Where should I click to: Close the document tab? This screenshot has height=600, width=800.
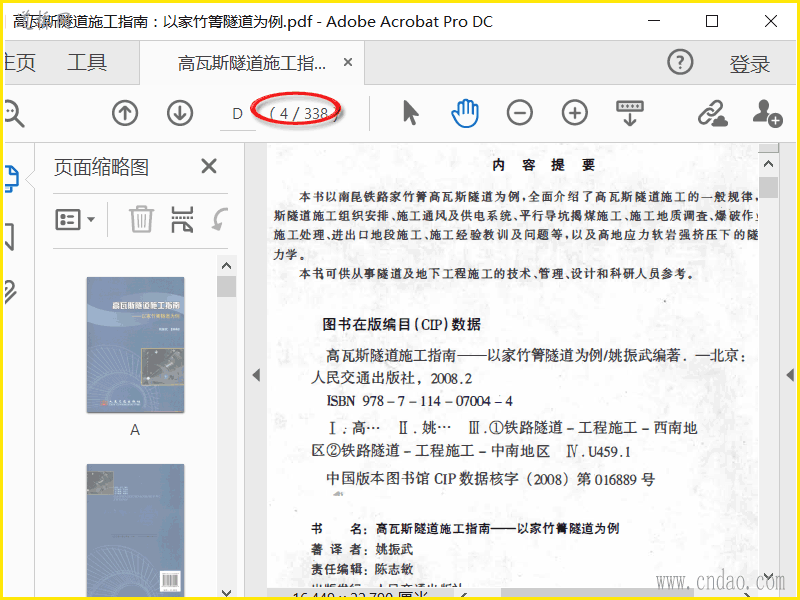(x=348, y=62)
